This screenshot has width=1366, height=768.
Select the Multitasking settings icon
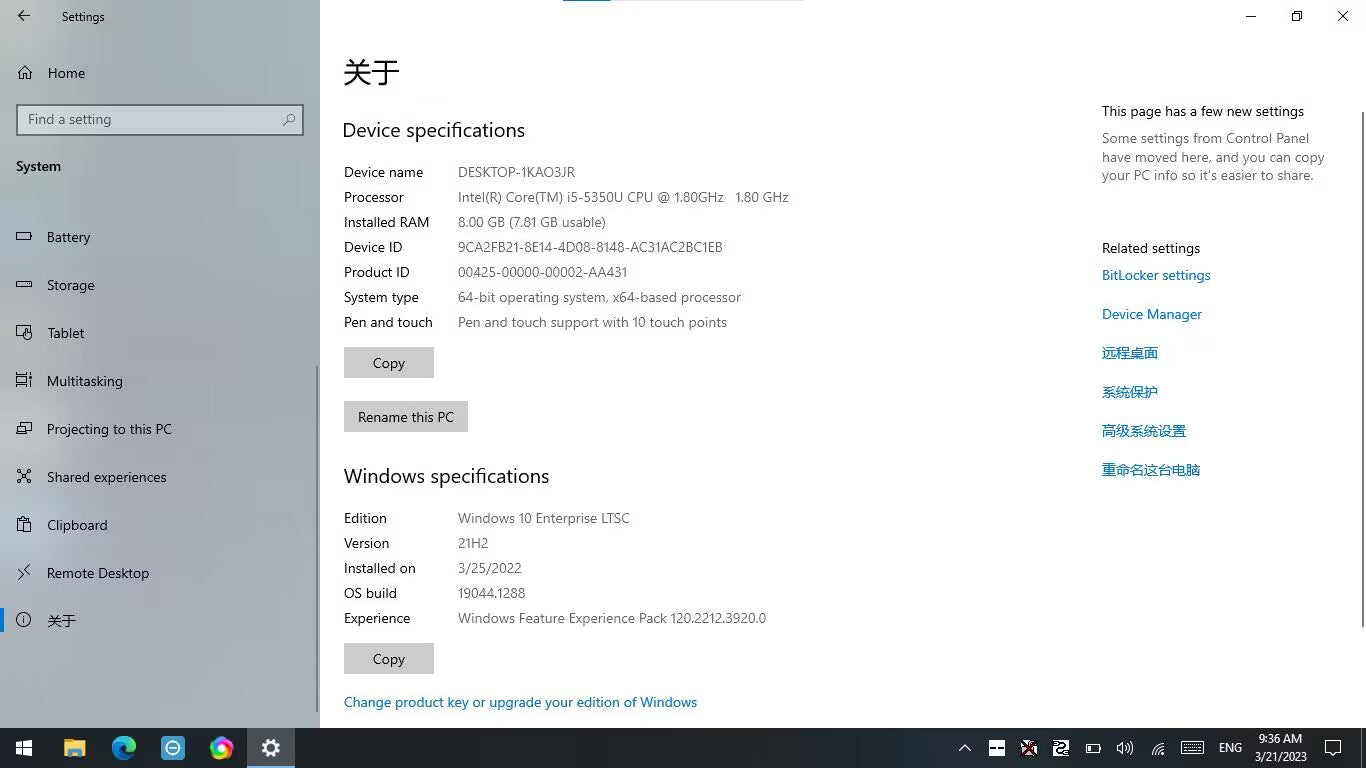point(23,381)
